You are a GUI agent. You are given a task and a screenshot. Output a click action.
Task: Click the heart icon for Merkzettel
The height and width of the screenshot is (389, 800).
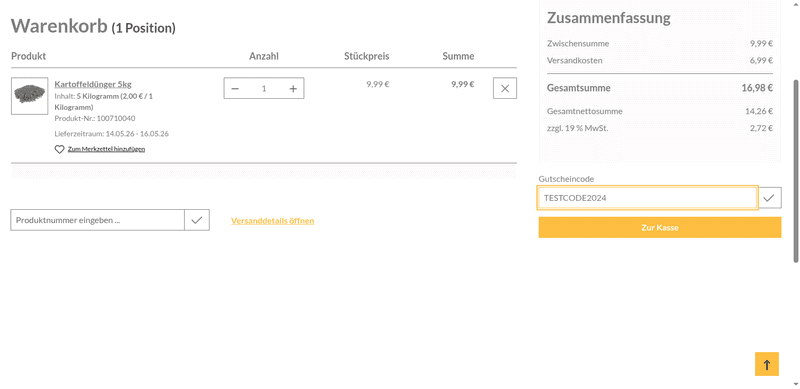60,150
